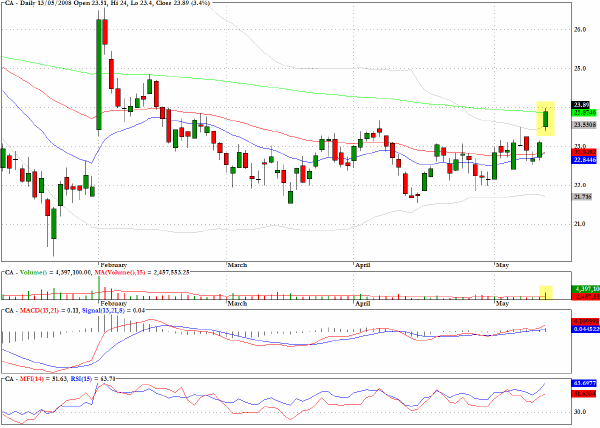Image resolution: width=600 pixels, height=428 pixels.
Task: Click the 'Signal(13,21,8) = 0.04' label
Action: 113,311
